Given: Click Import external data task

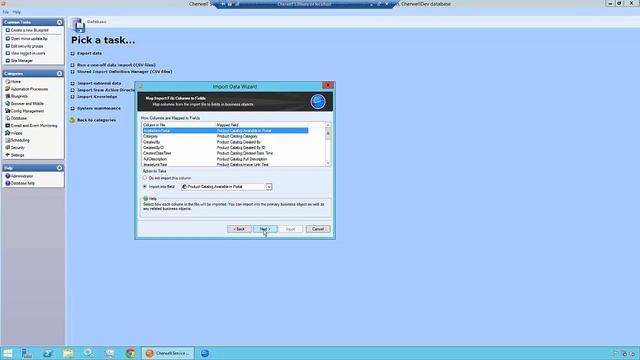Looking at the screenshot, I should pyautogui.click(x=99, y=83).
